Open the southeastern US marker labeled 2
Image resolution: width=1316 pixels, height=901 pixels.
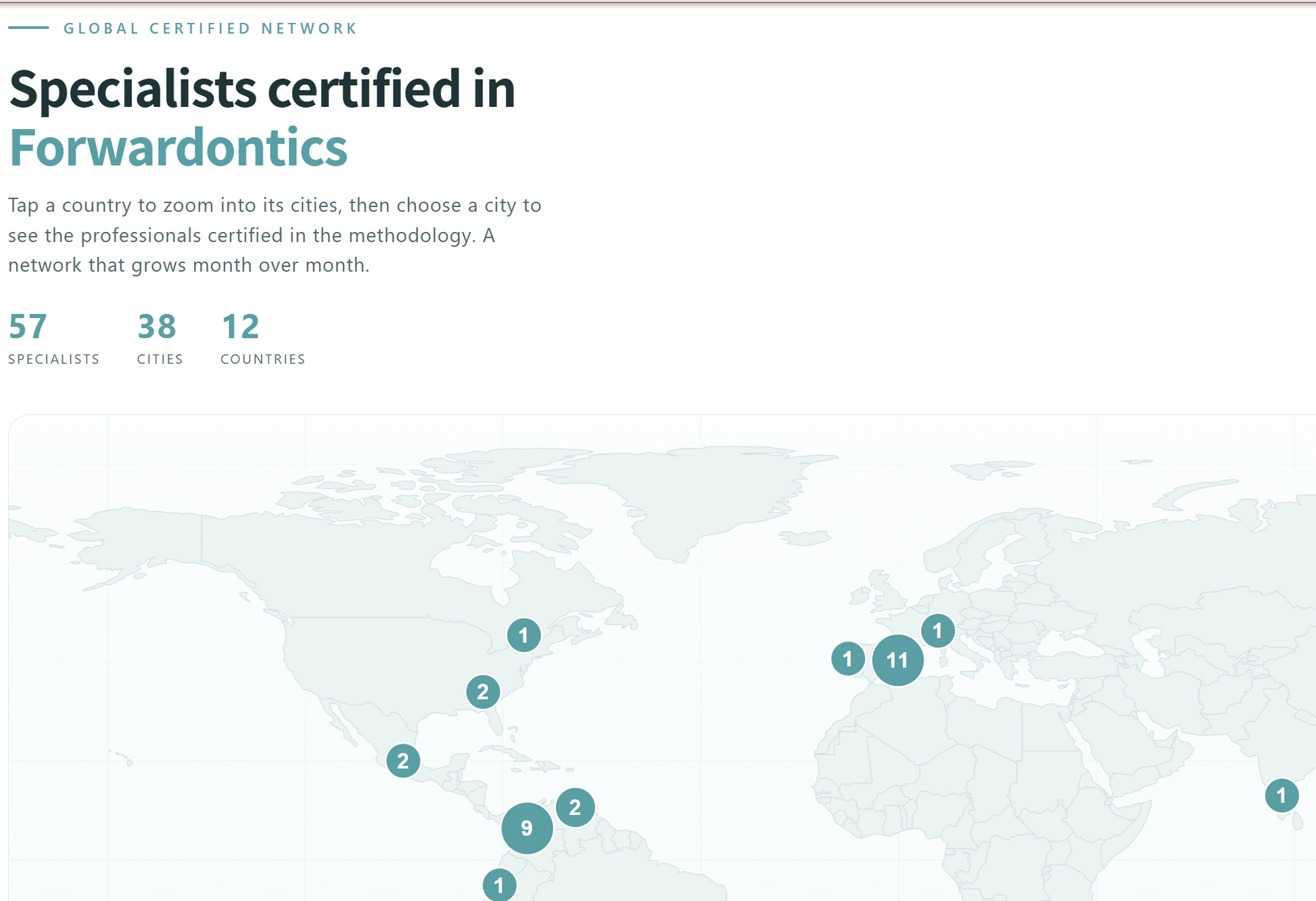(483, 692)
